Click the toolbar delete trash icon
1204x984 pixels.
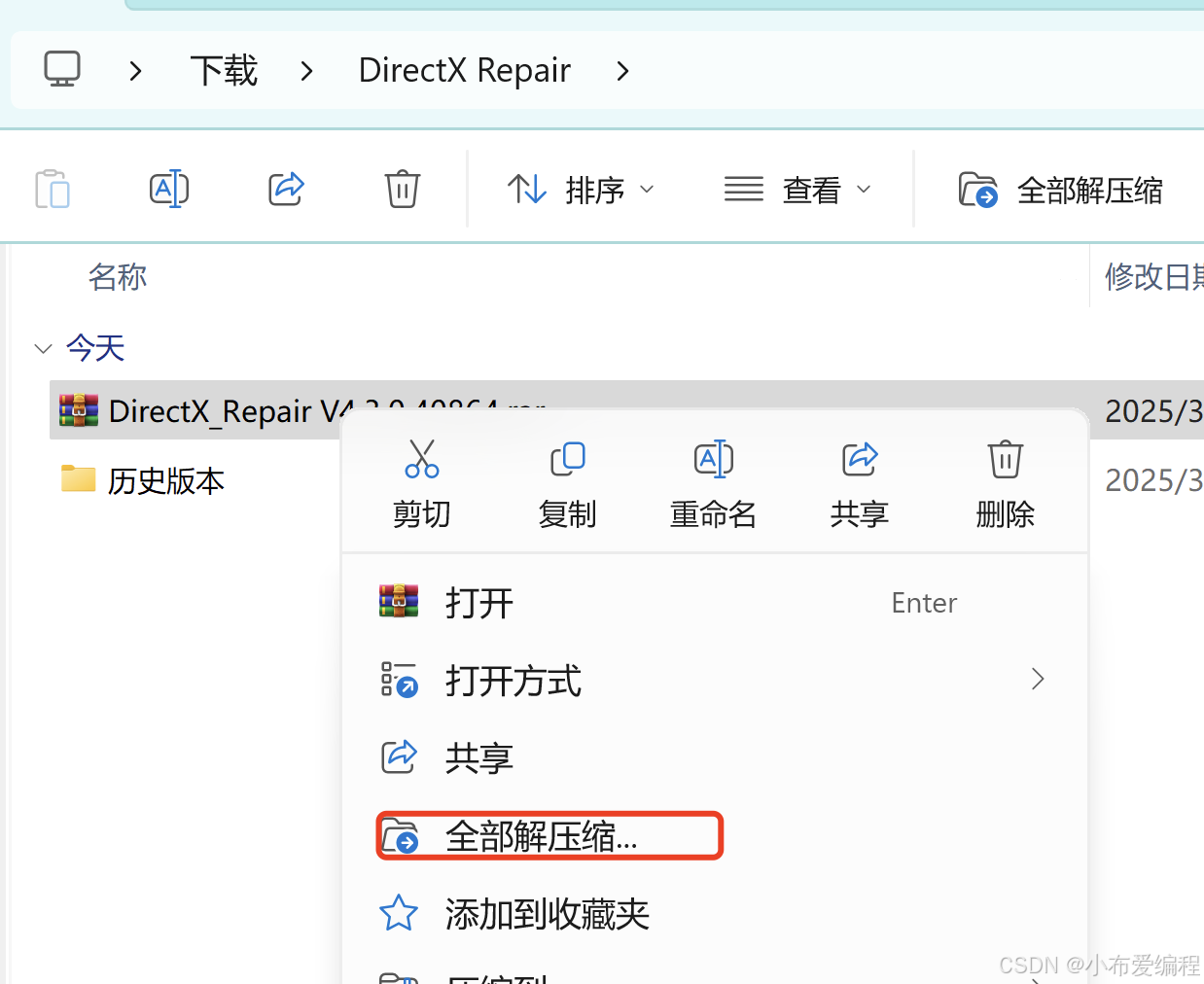[x=402, y=189]
